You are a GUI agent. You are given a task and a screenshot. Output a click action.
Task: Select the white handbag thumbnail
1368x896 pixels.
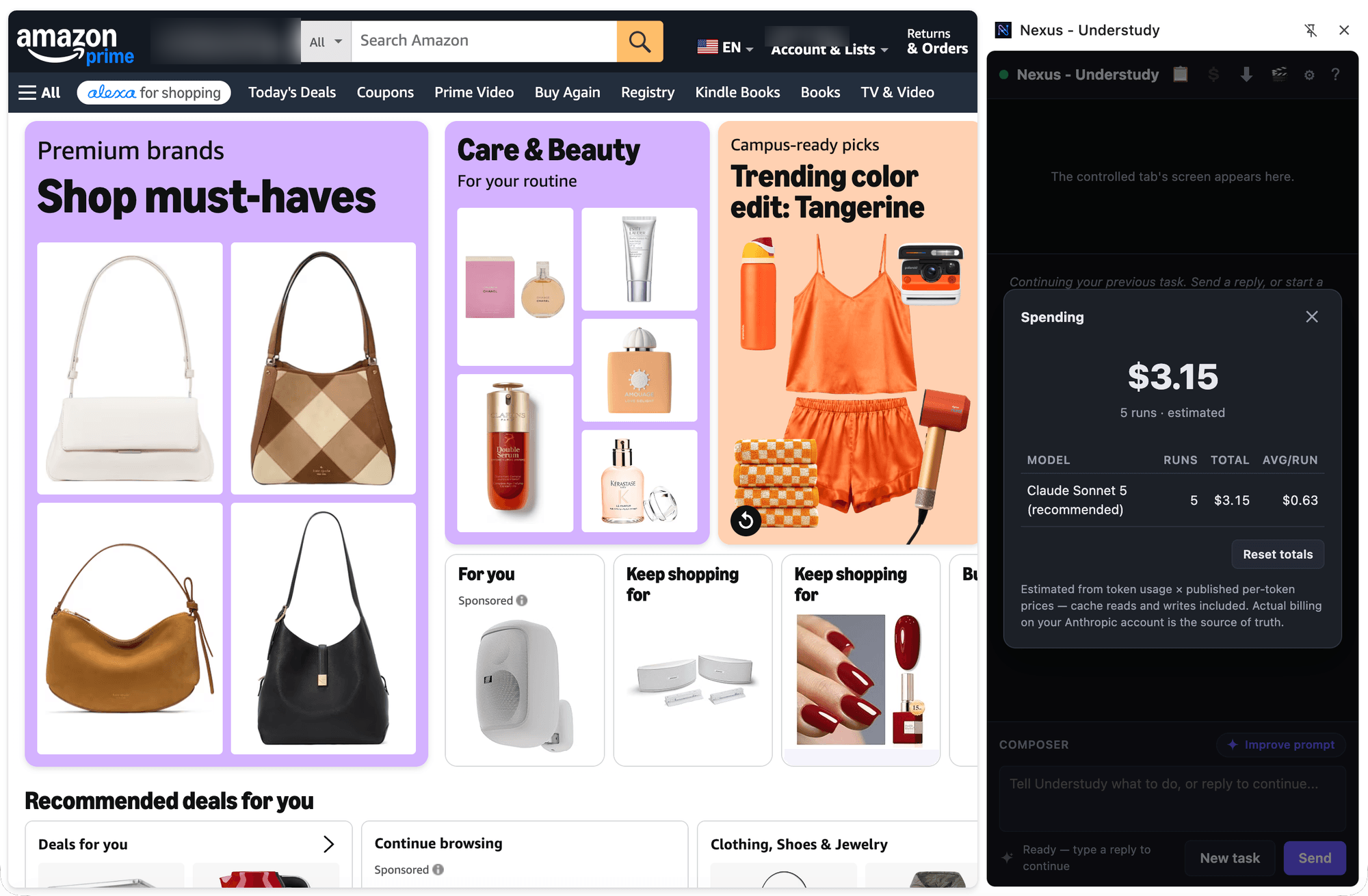point(130,368)
